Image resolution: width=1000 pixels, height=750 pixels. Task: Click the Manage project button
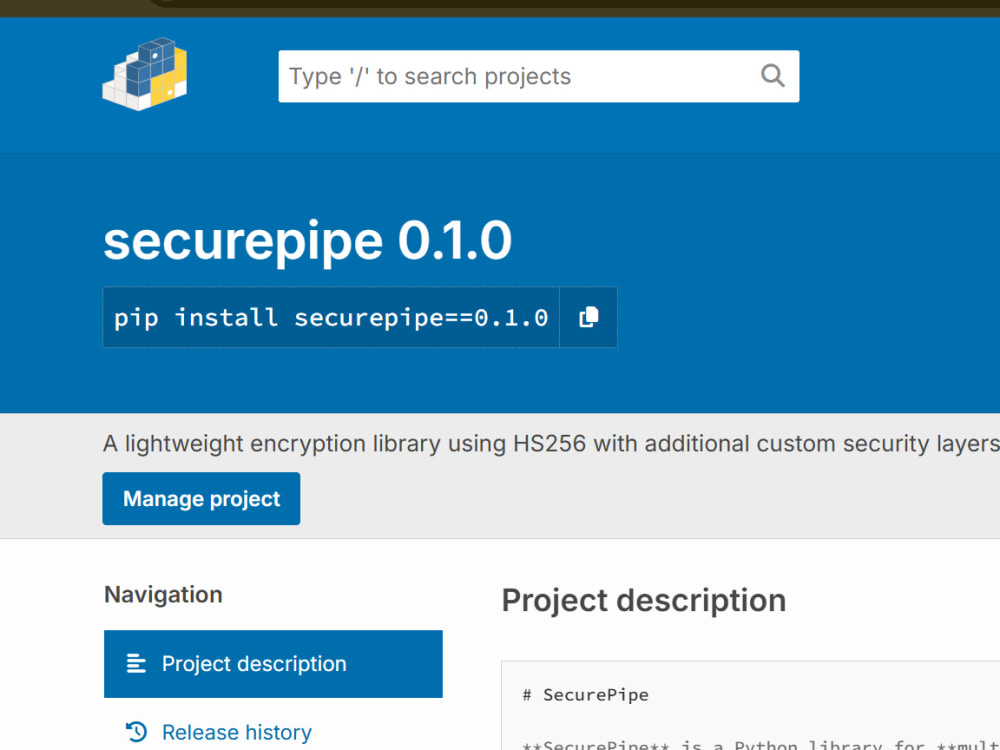pos(201,498)
